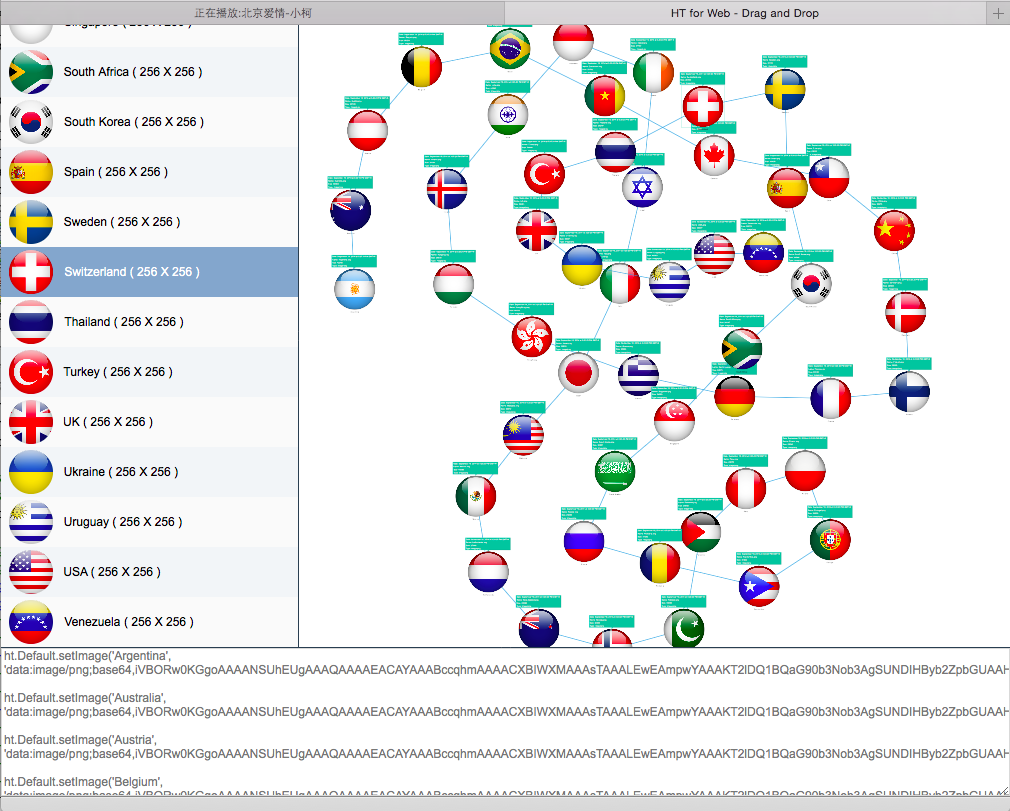Click the ht.Default.setImage('Belgium', code line
The image size is (1010, 811).
point(82,781)
